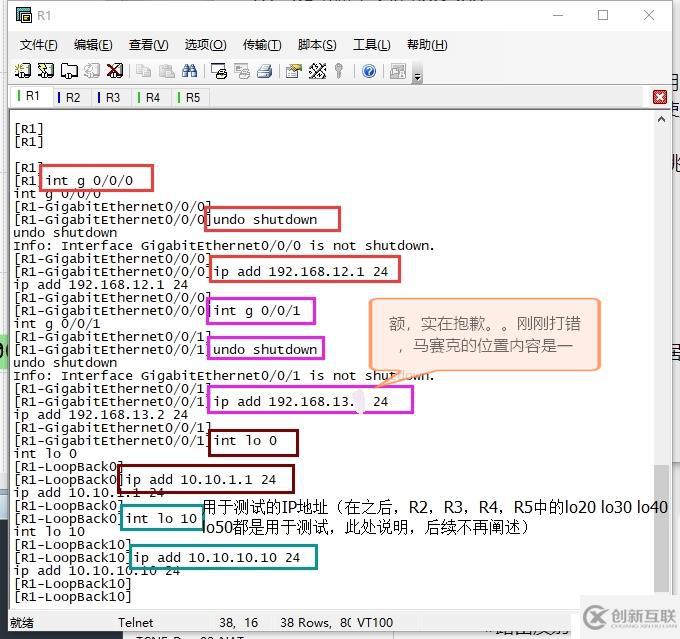Close the active tab with red X
680x639 pixels.
660,97
